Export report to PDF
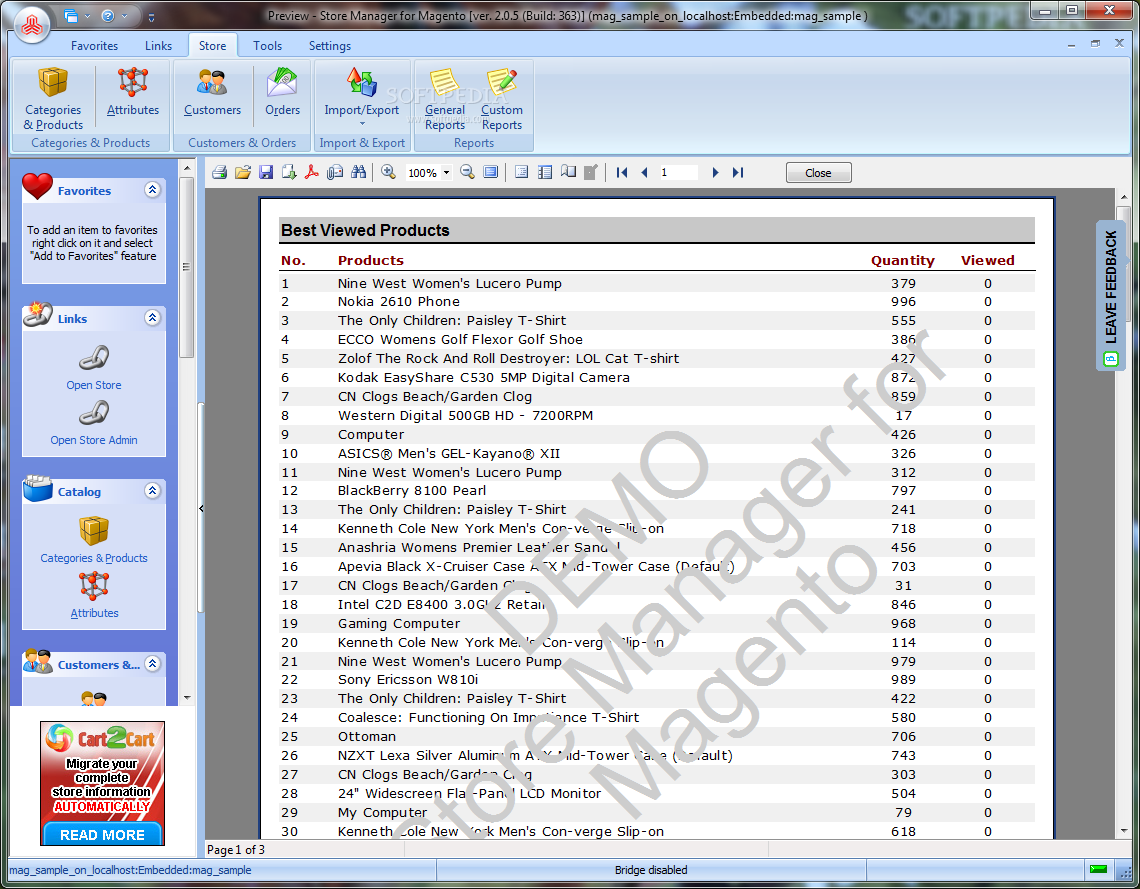The image size is (1140, 889). coord(312,172)
